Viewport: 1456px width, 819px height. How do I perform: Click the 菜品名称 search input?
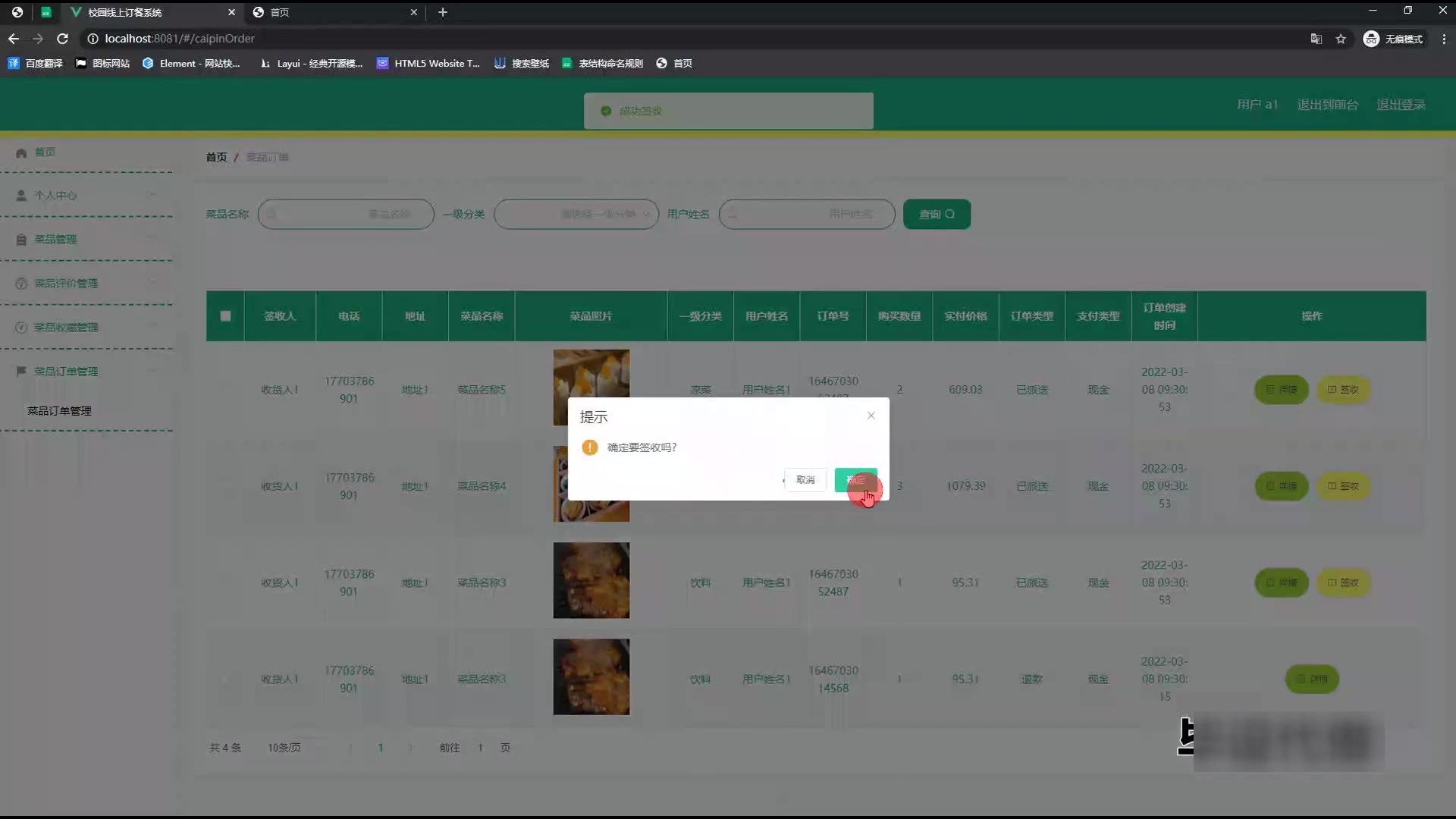(x=346, y=215)
